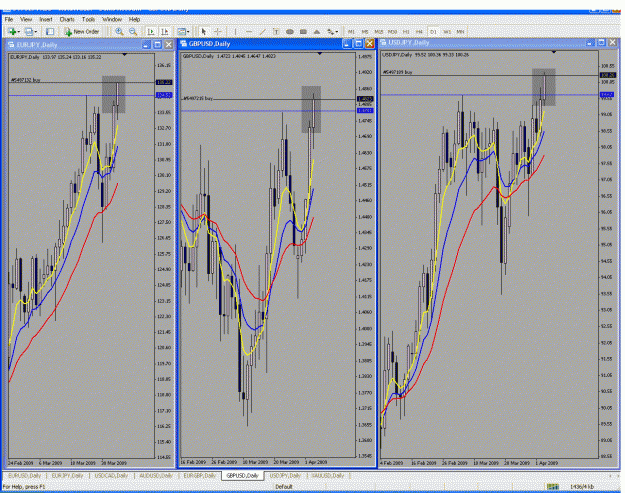
Task: Open the View menu
Action: pyautogui.click(x=26, y=19)
